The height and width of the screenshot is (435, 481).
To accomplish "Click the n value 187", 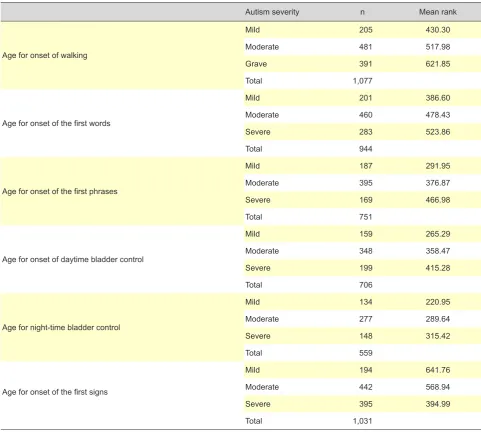I will 366,166.
